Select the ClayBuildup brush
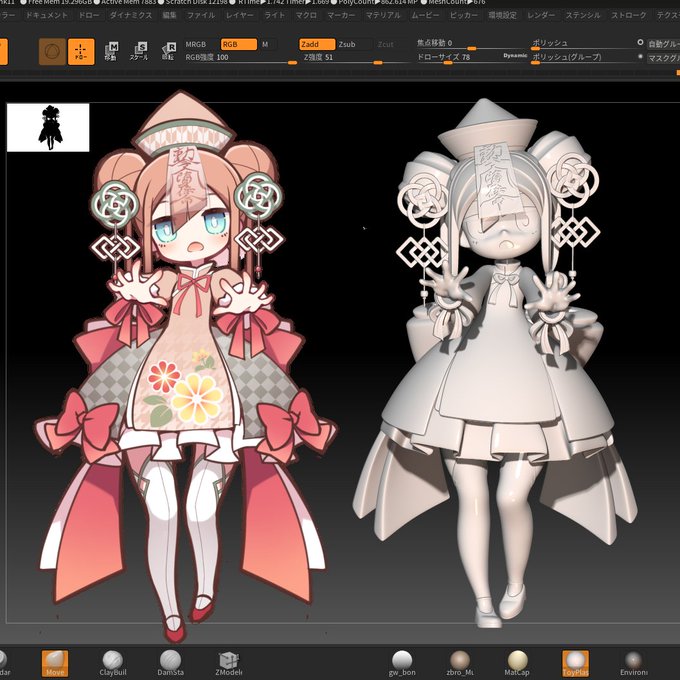This screenshot has width=680, height=680. [x=113, y=663]
